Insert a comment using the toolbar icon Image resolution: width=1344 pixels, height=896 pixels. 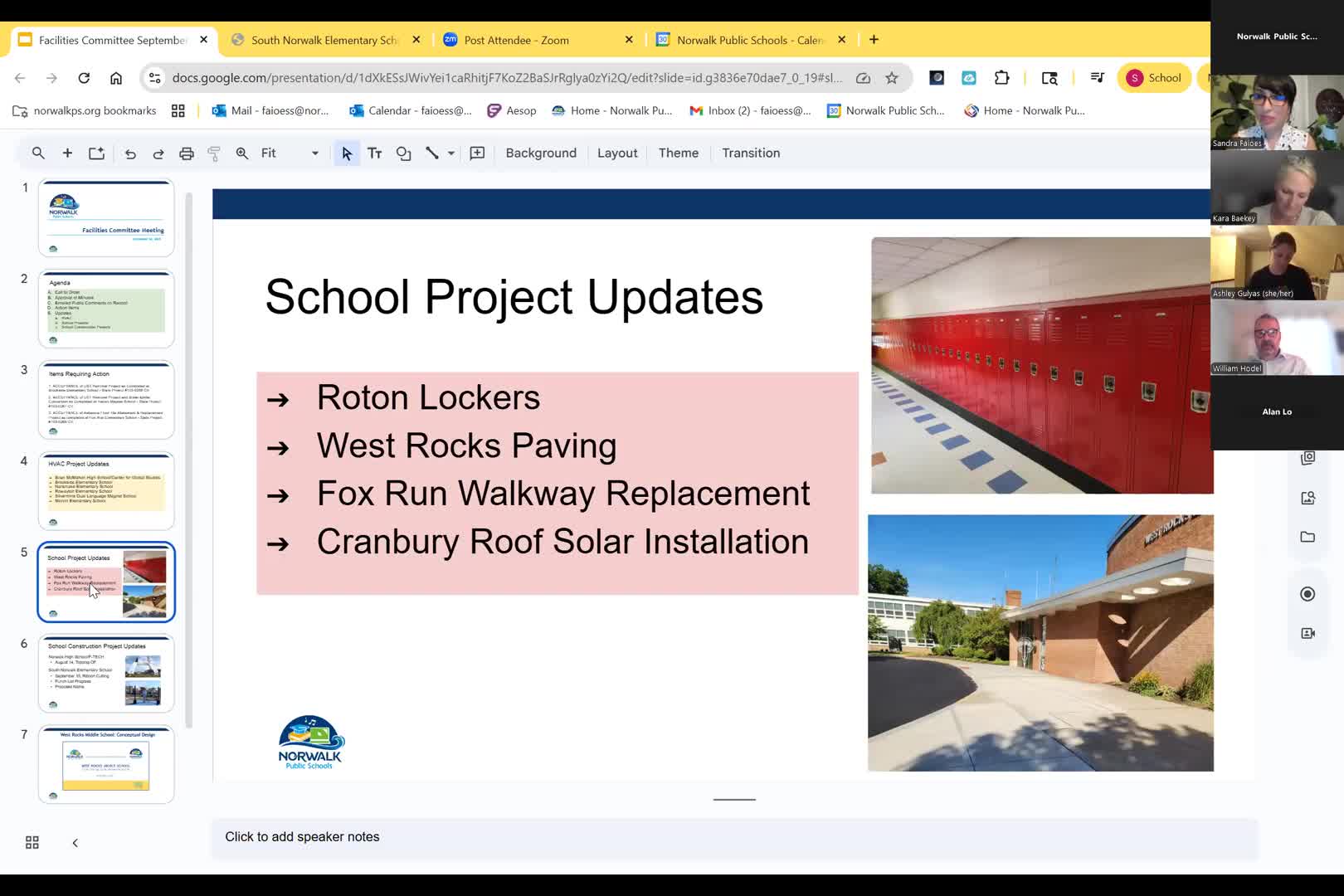pyautogui.click(x=477, y=153)
